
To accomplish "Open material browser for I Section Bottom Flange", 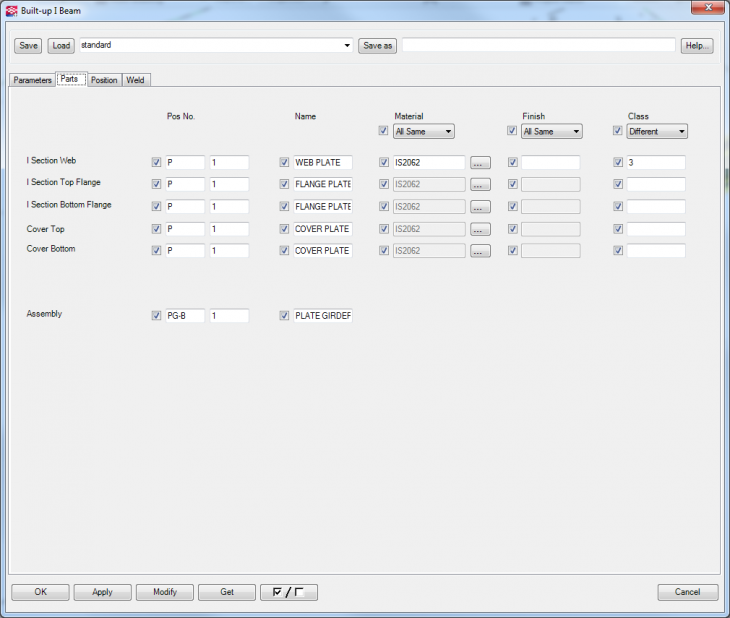I will pos(480,207).
